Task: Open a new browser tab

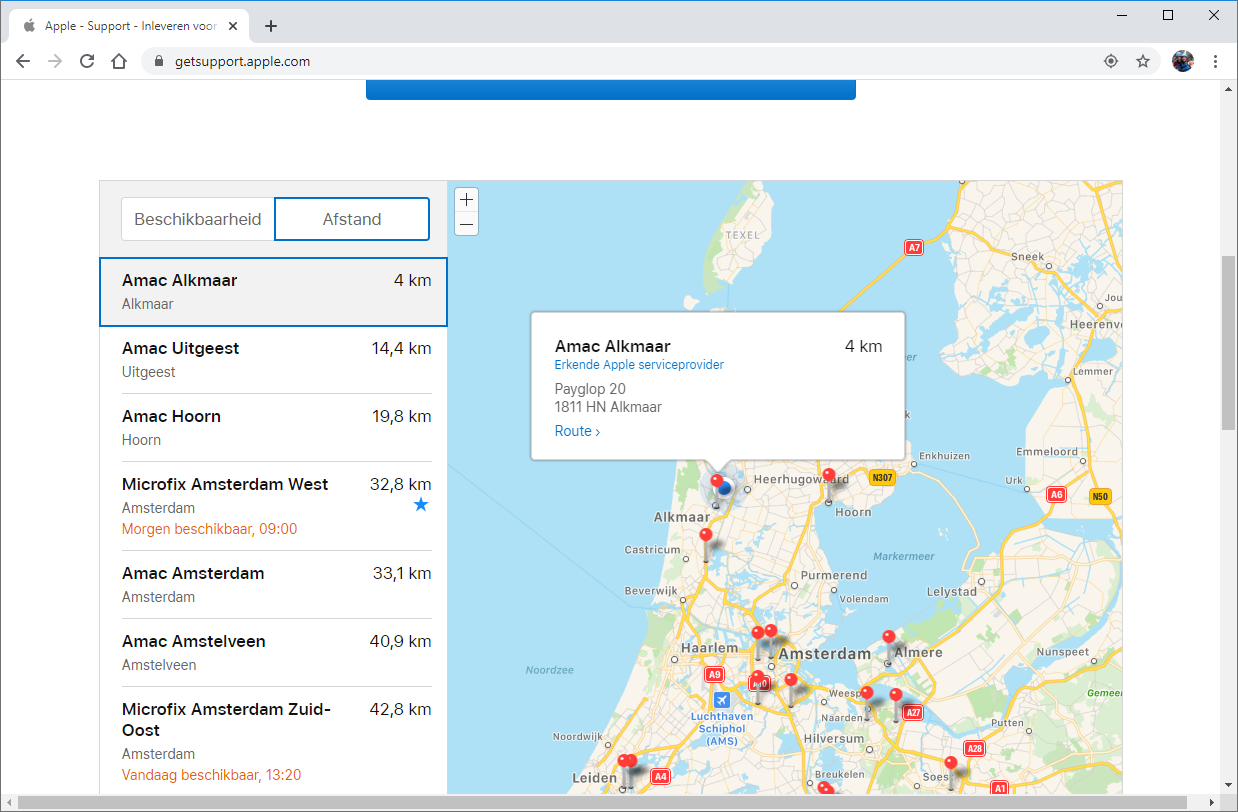Action: pyautogui.click(x=271, y=26)
